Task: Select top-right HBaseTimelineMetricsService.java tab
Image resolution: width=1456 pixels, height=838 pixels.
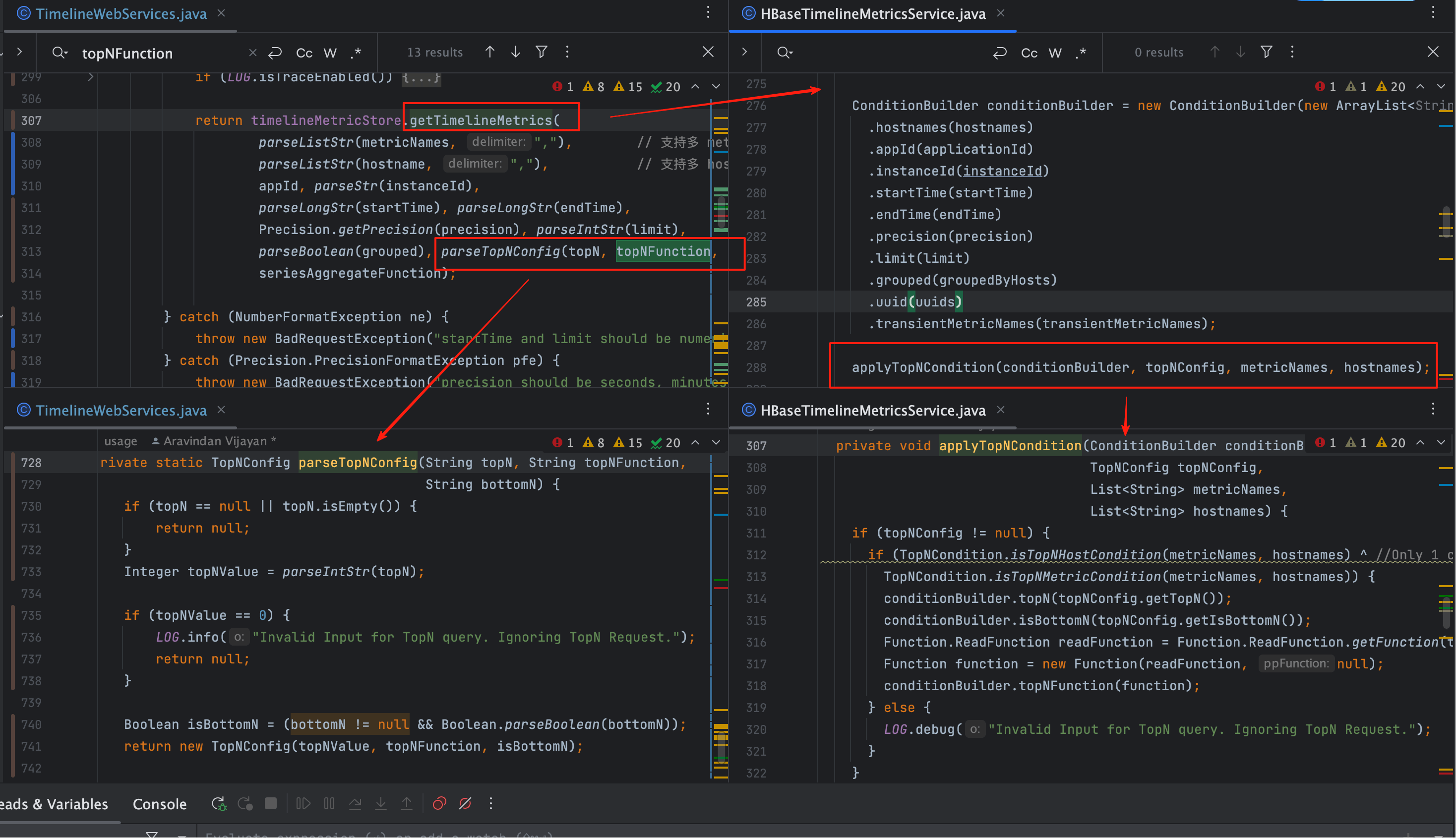Action: coord(872,14)
